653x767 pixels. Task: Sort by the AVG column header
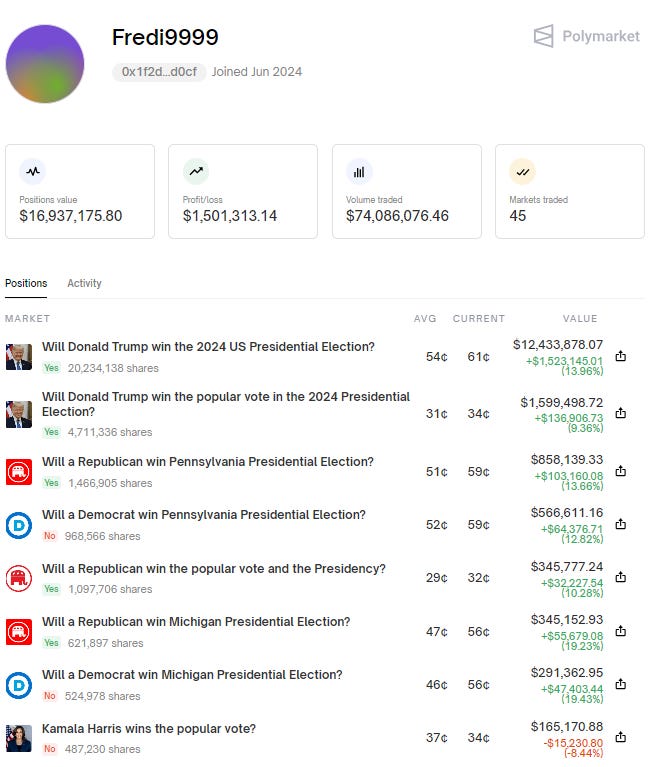[x=425, y=318]
